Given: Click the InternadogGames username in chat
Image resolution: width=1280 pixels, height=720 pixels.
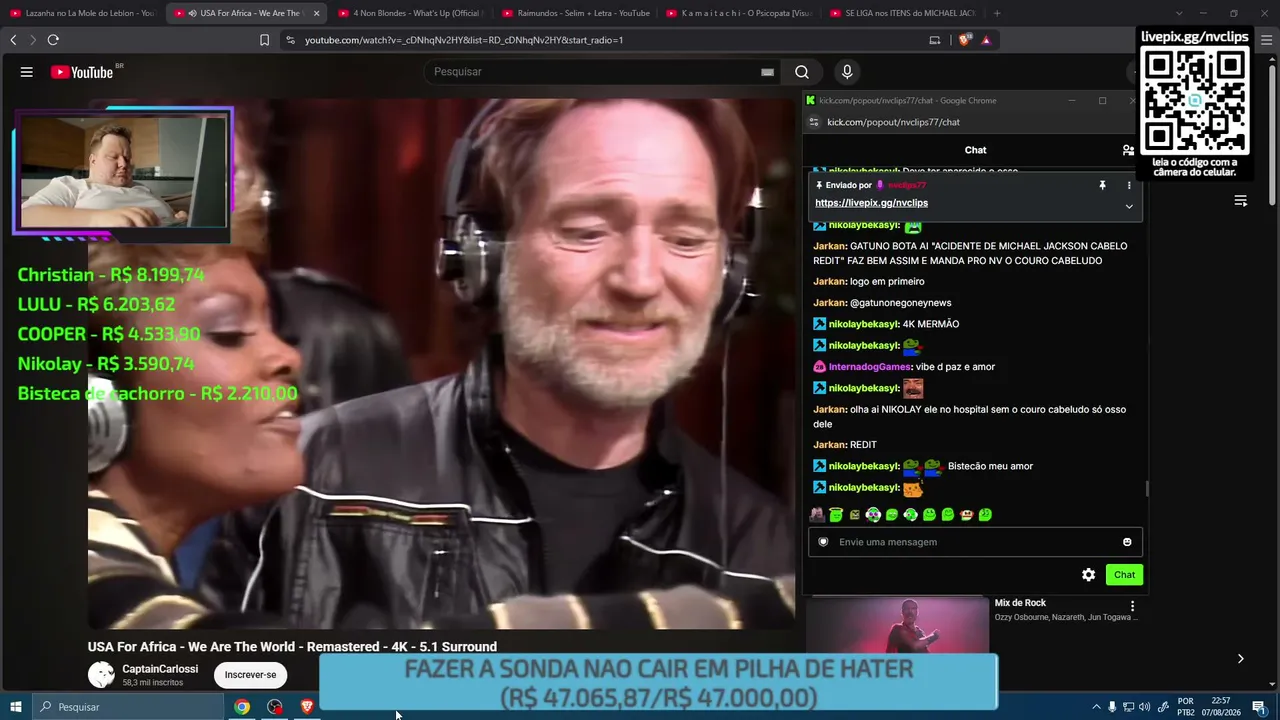Looking at the screenshot, I should click(x=870, y=367).
